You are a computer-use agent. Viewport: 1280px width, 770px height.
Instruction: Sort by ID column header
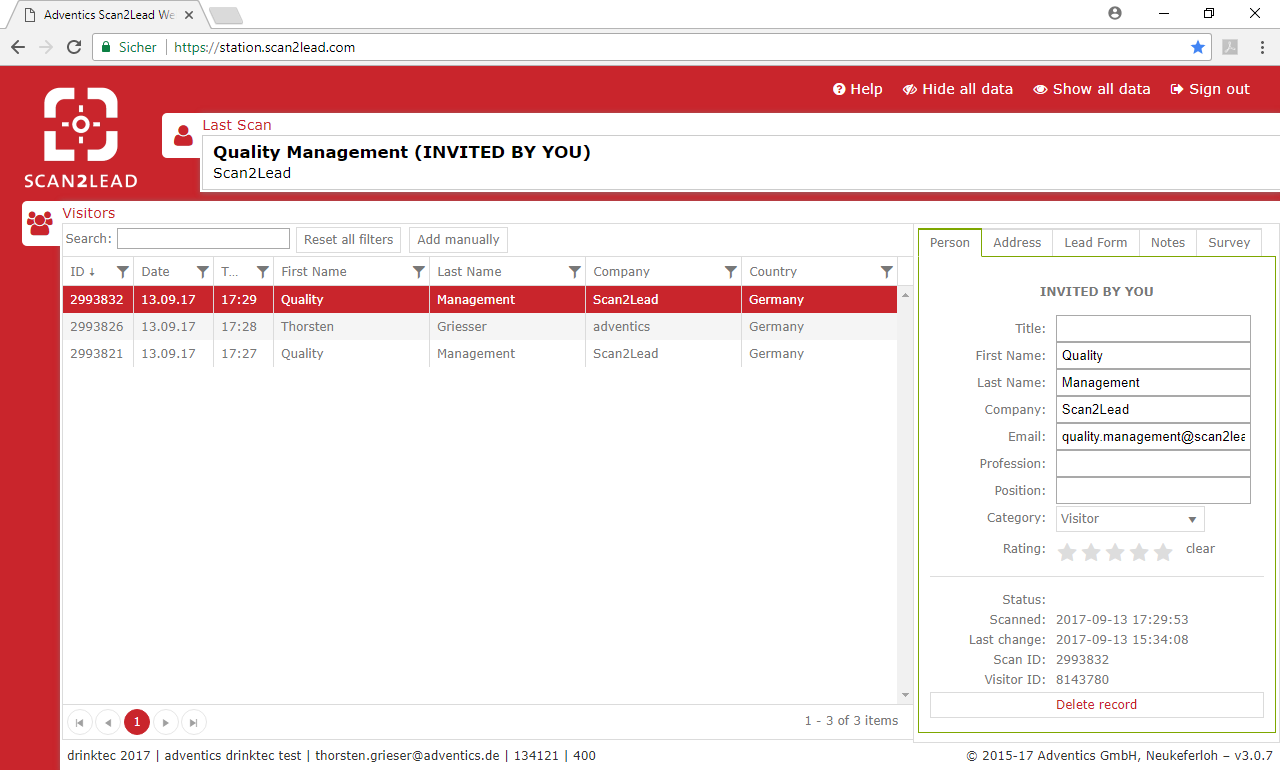[x=83, y=272]
